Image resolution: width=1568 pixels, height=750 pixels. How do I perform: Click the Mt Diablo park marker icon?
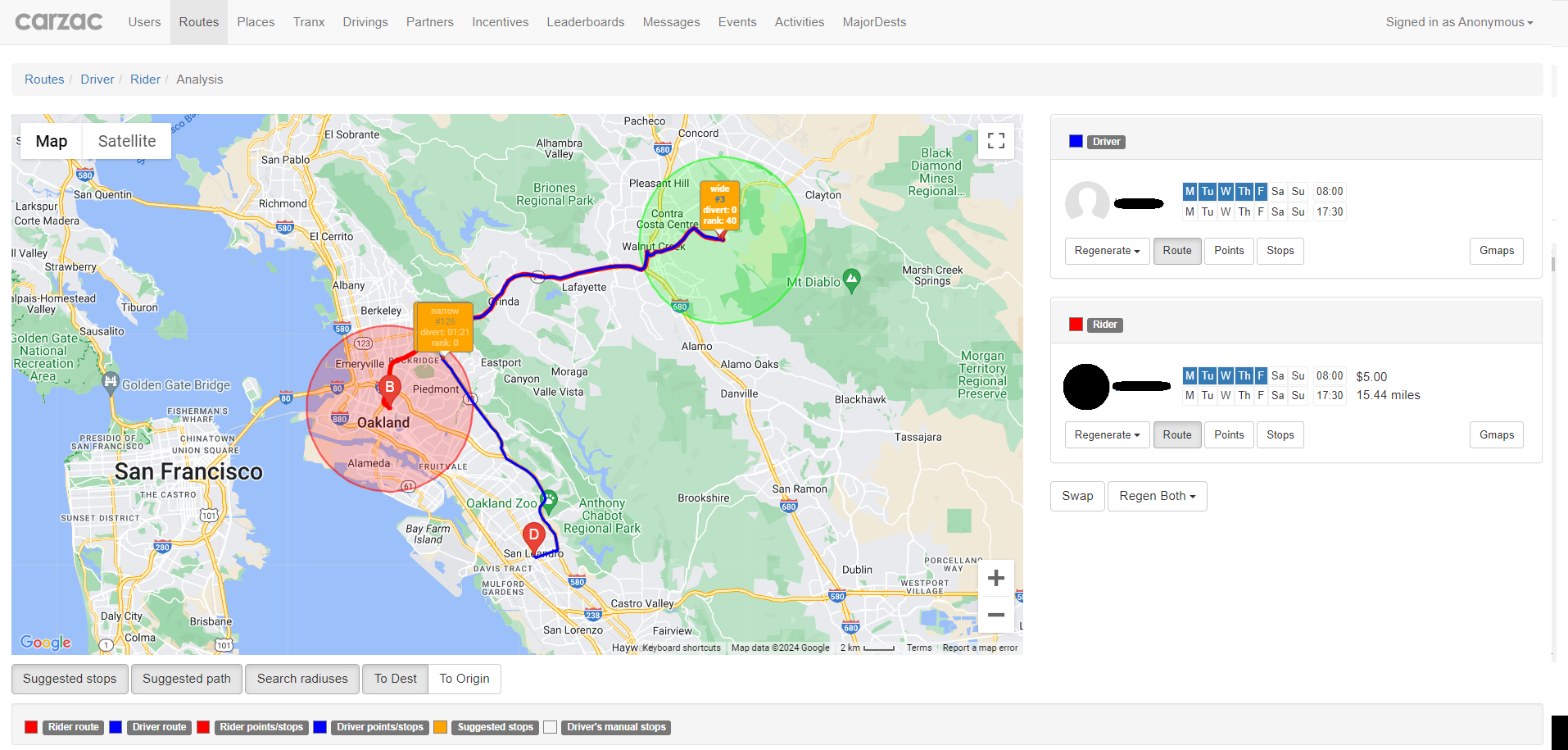click(x=852, y=280)
